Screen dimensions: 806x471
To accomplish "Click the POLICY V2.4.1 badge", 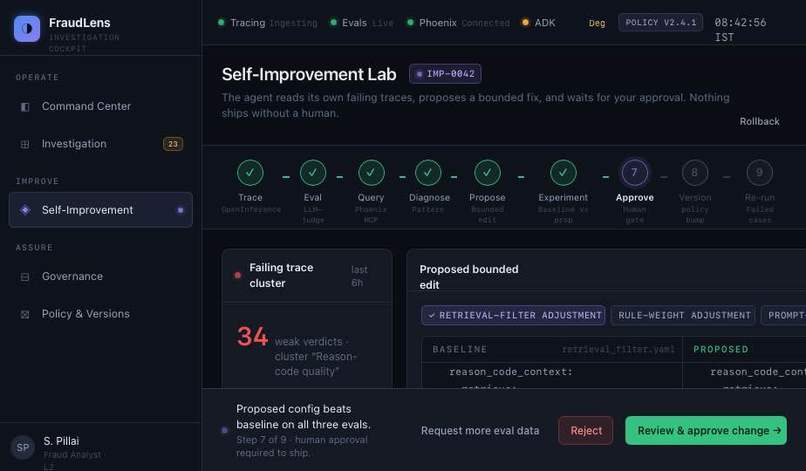I will pyautogui.click(x=661, y=23).
